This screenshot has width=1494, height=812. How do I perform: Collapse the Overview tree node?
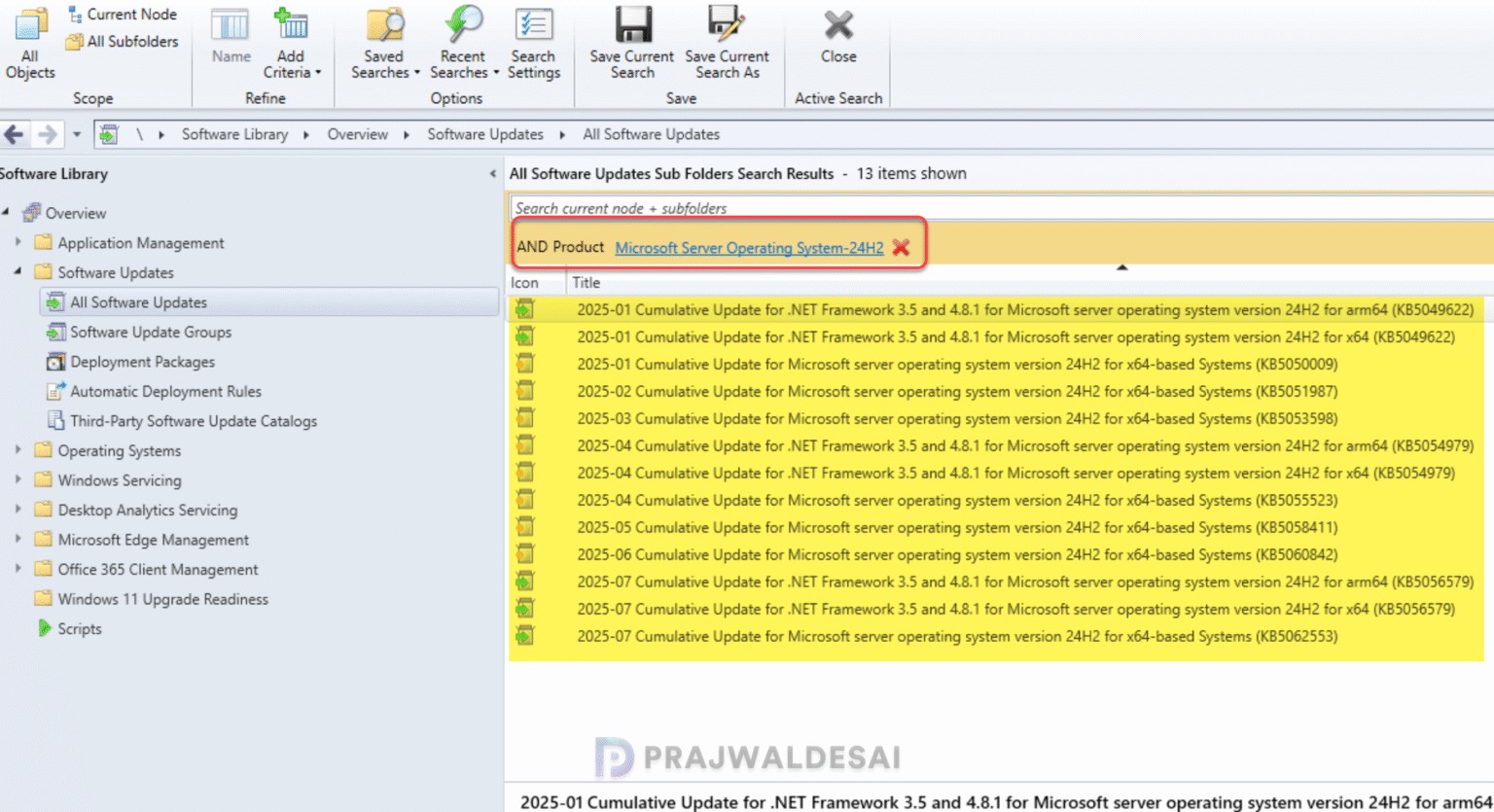click(x=6, y=212)
